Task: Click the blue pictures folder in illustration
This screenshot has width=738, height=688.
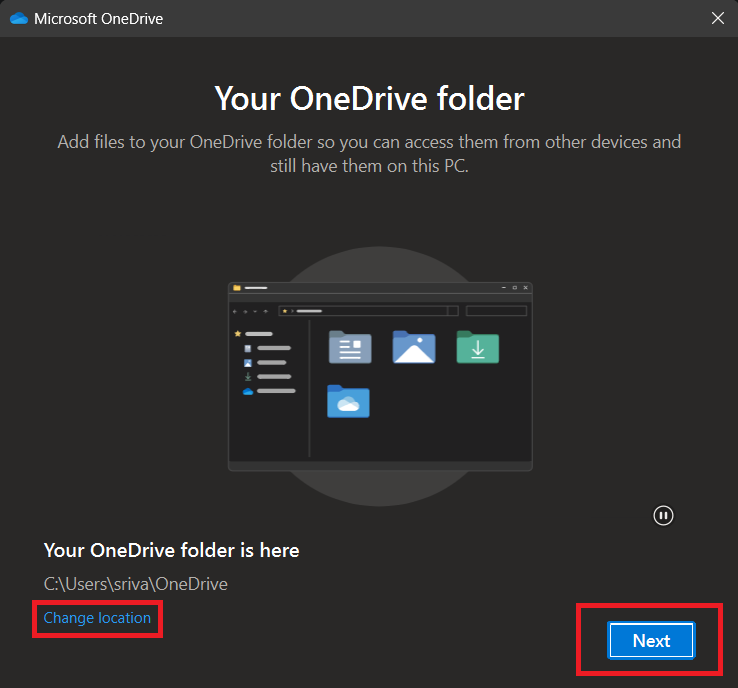Action: [414, 347]
